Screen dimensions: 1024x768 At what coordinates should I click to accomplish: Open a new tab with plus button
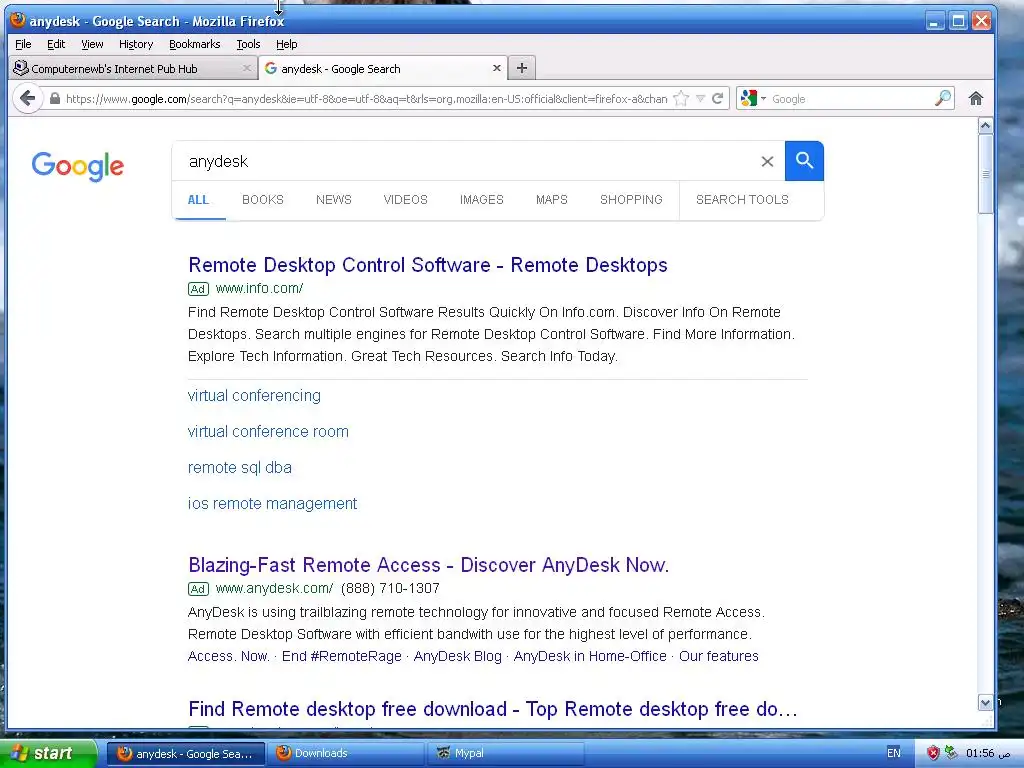click(x=521, y=68)
